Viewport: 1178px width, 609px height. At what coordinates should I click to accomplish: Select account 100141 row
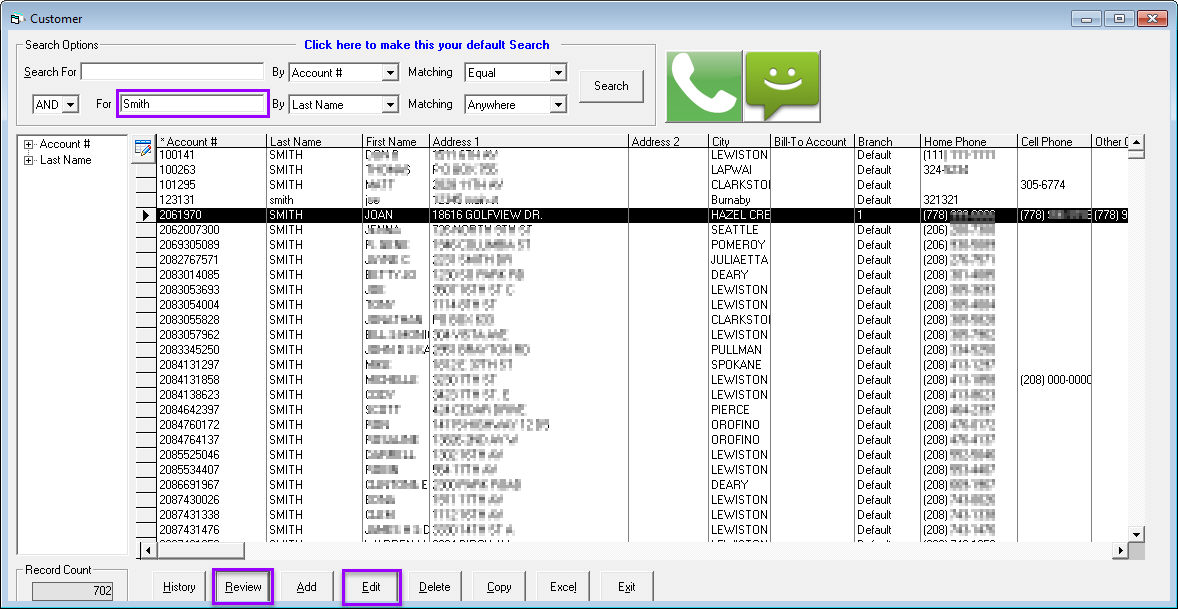point(642,155)
